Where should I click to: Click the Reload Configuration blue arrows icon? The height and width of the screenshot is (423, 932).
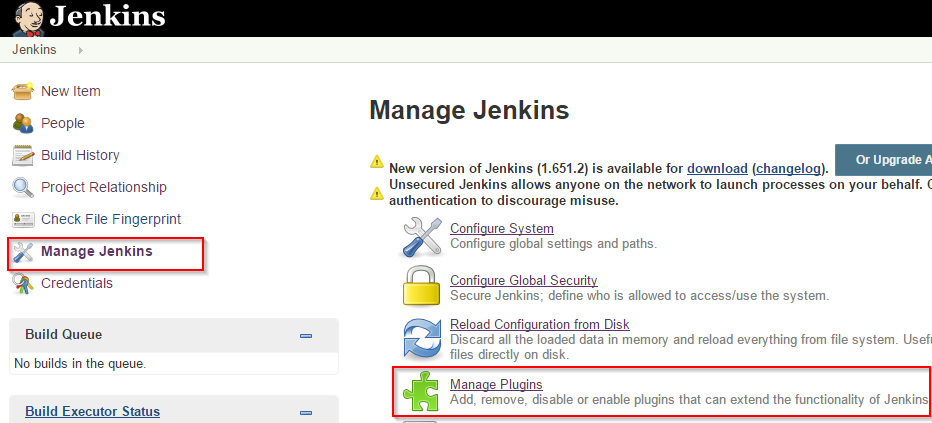421,339
